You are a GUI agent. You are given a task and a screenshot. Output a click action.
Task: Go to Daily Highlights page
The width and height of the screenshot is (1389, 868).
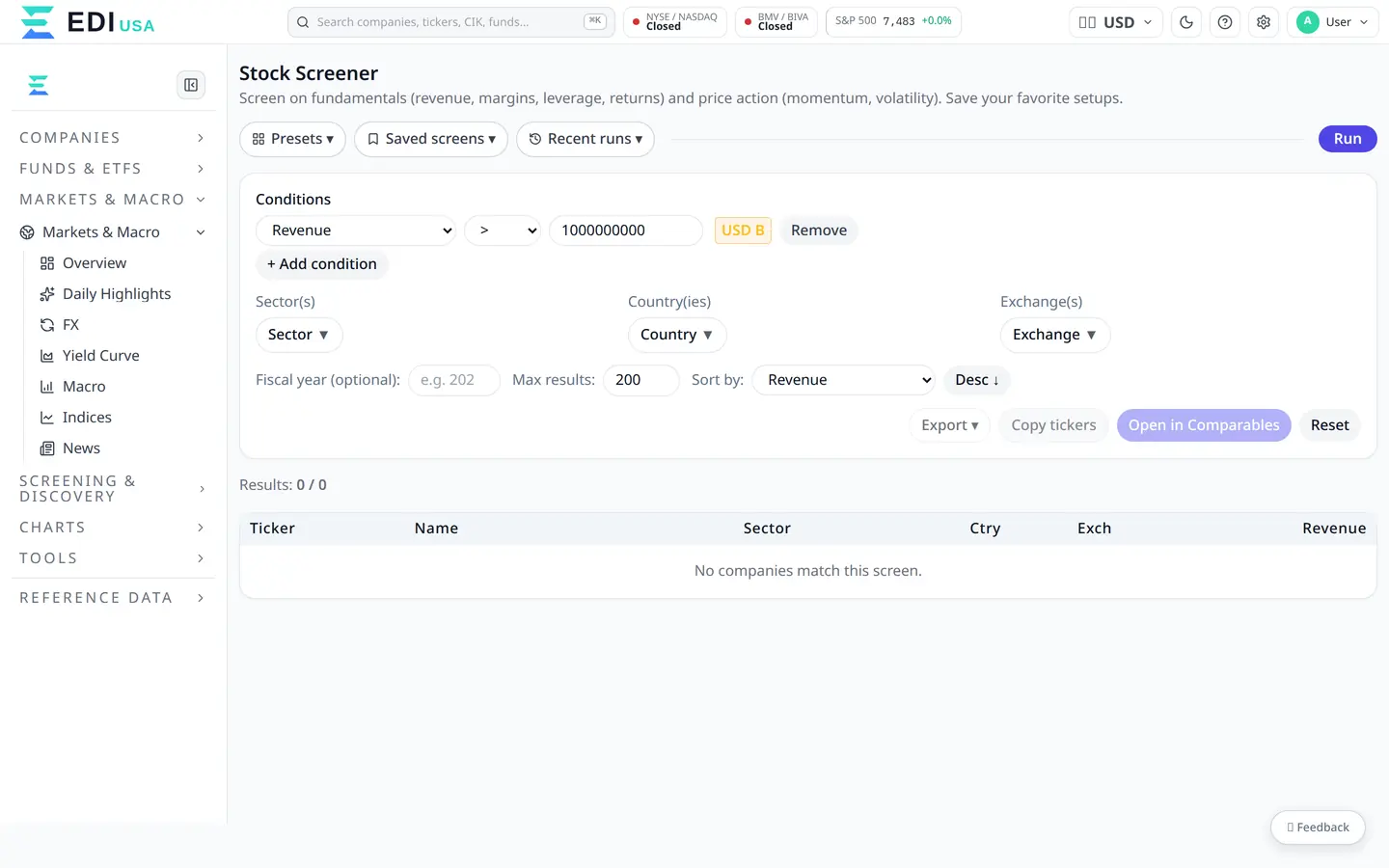coord(117,294)
